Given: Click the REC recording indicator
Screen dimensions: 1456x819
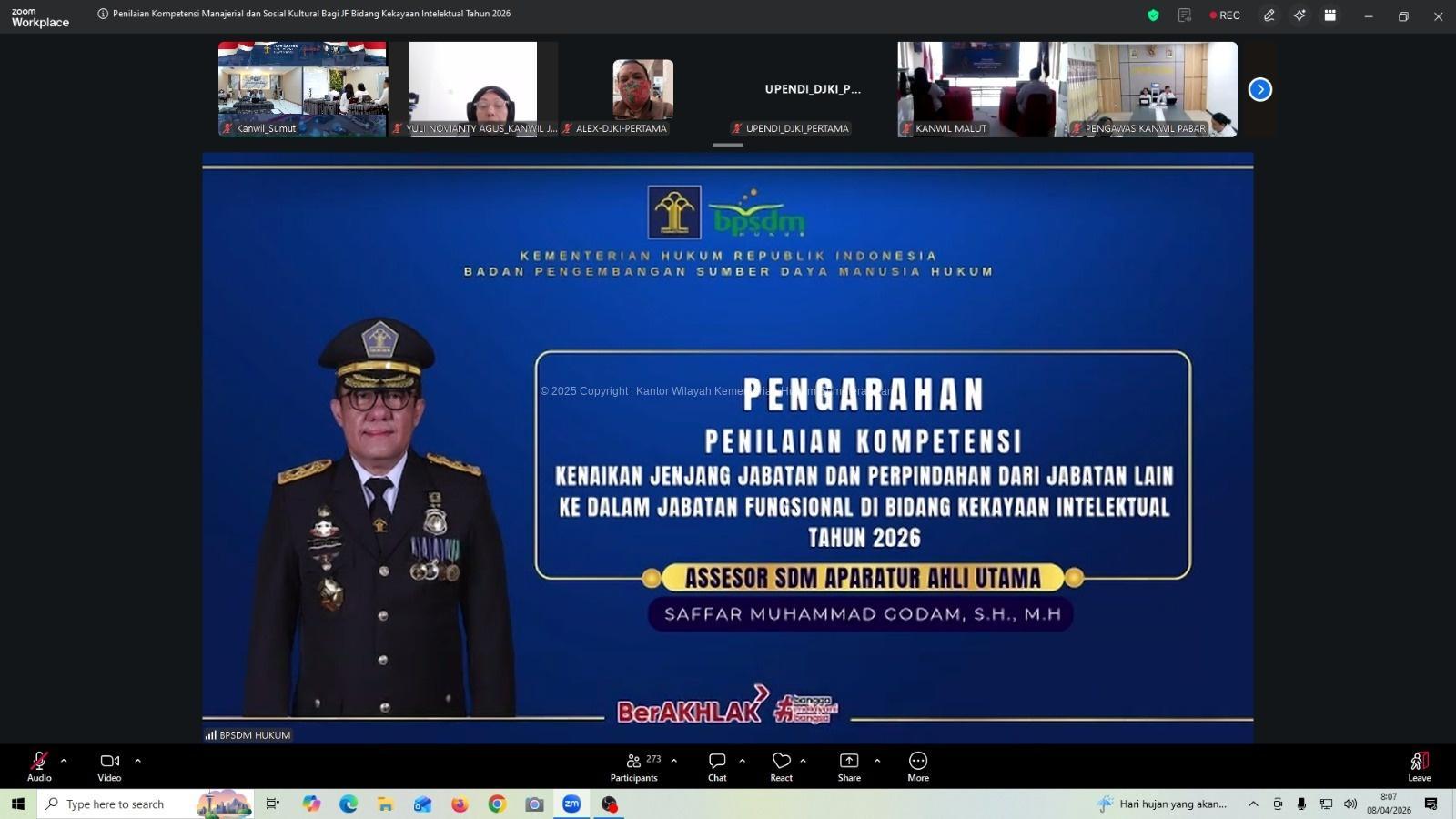Looking at the screenshot, I should (x=1225, y=15).
